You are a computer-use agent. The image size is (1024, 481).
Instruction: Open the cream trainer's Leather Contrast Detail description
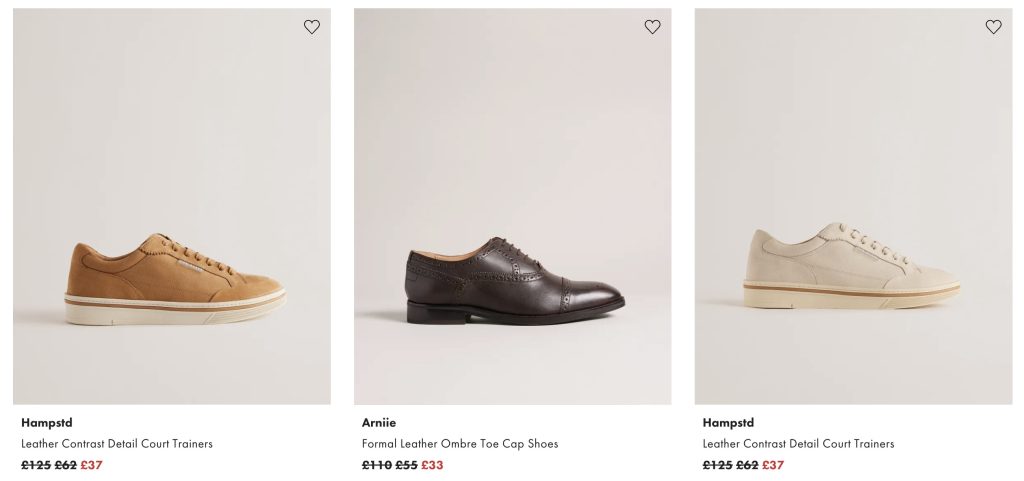(798, 444)
